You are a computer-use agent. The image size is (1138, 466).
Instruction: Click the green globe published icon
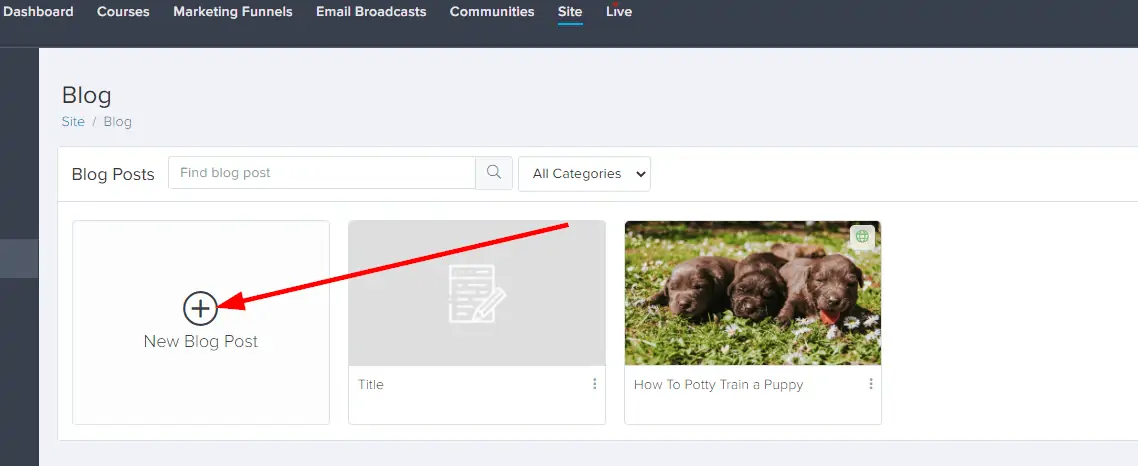coord(862,237)
